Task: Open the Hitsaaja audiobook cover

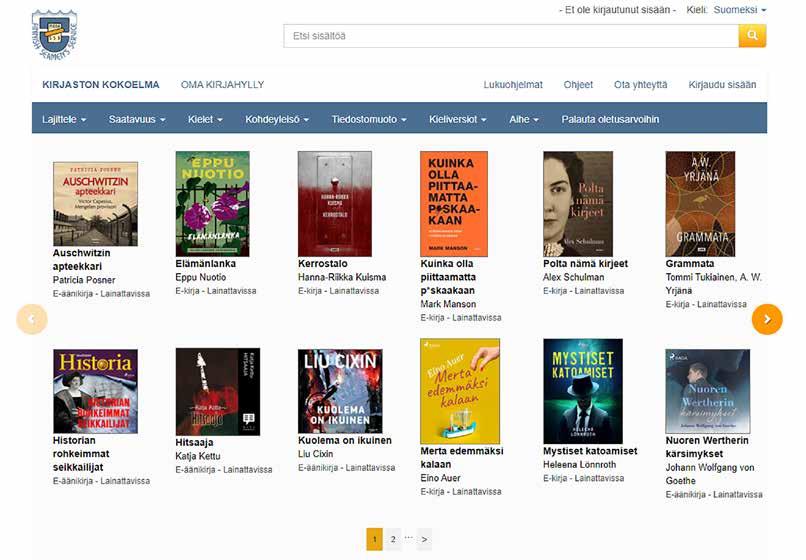Action: [x=217, y=392]
